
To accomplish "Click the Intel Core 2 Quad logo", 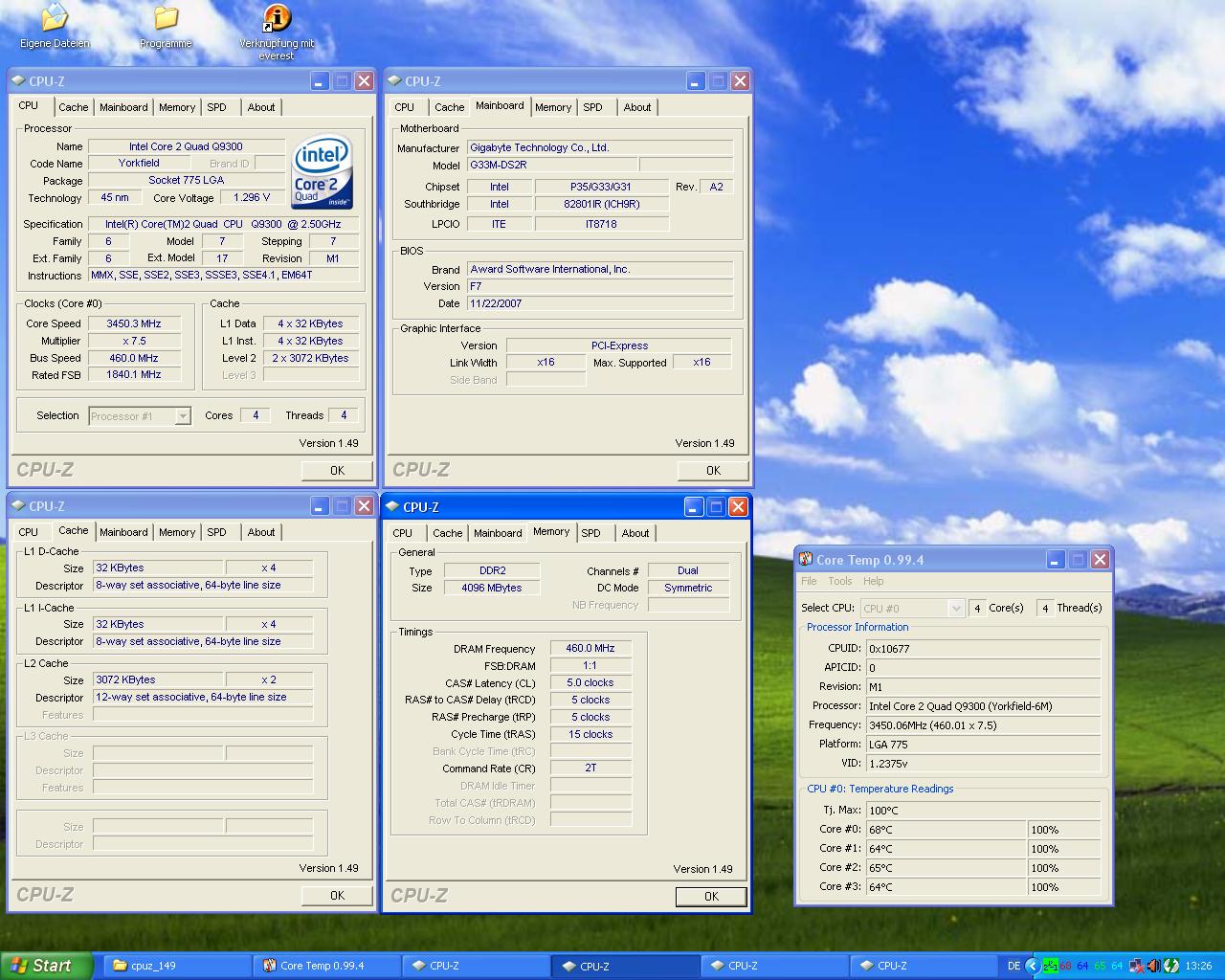I will point(323,172).
